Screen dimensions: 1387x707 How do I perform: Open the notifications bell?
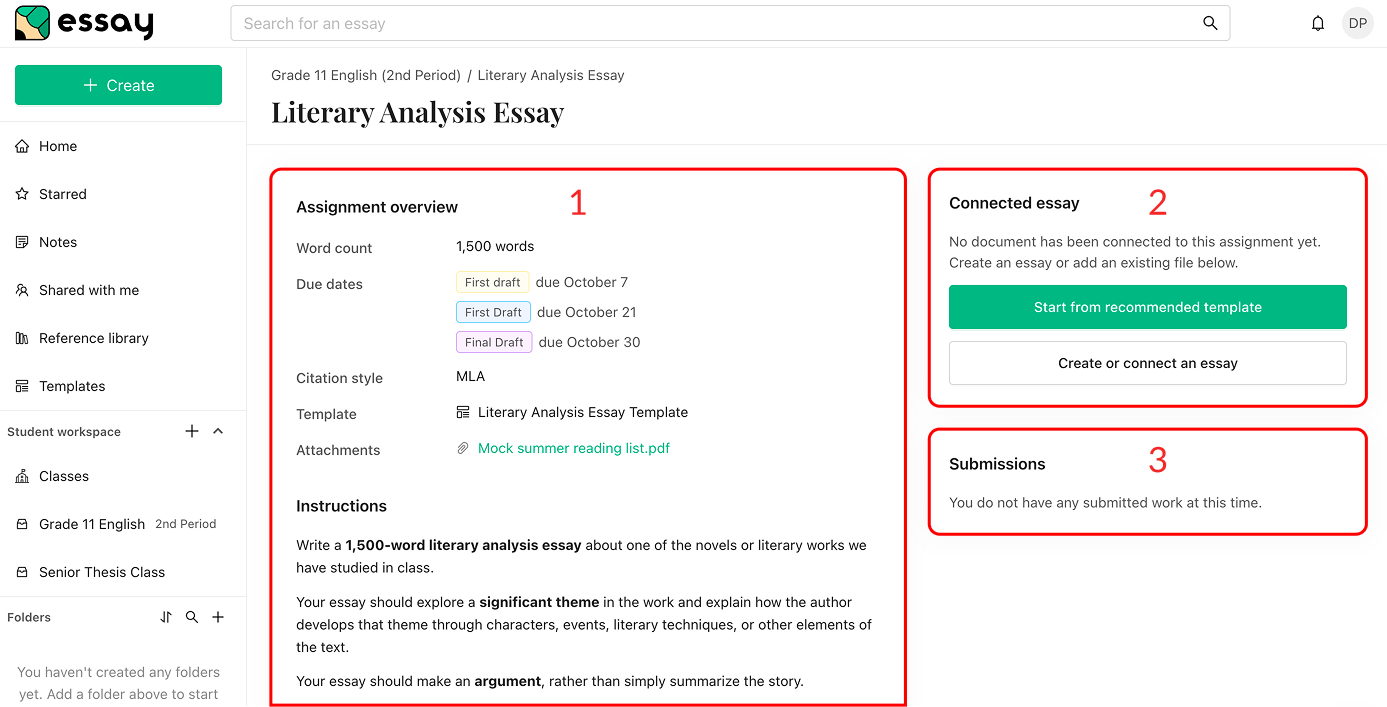click(x=1318, y=23)
